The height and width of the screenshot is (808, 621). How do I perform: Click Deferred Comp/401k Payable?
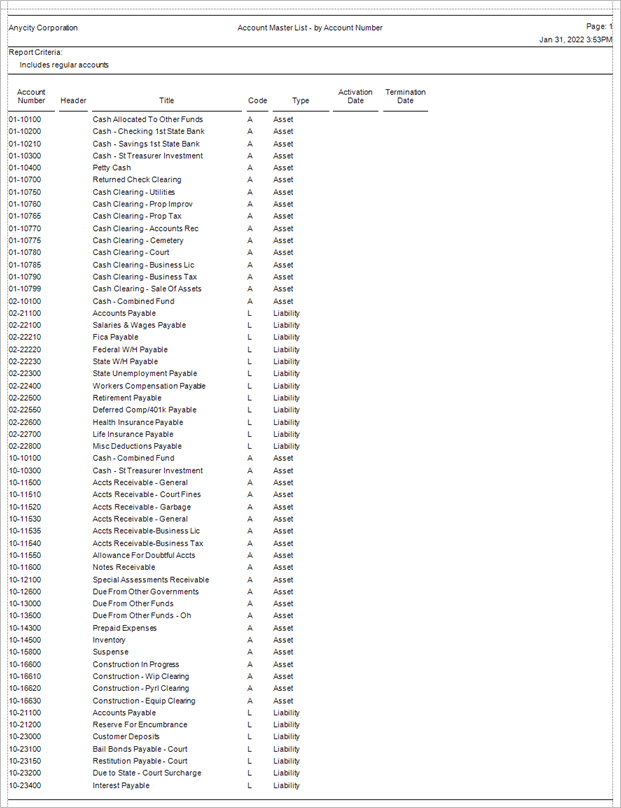(144, 410)
